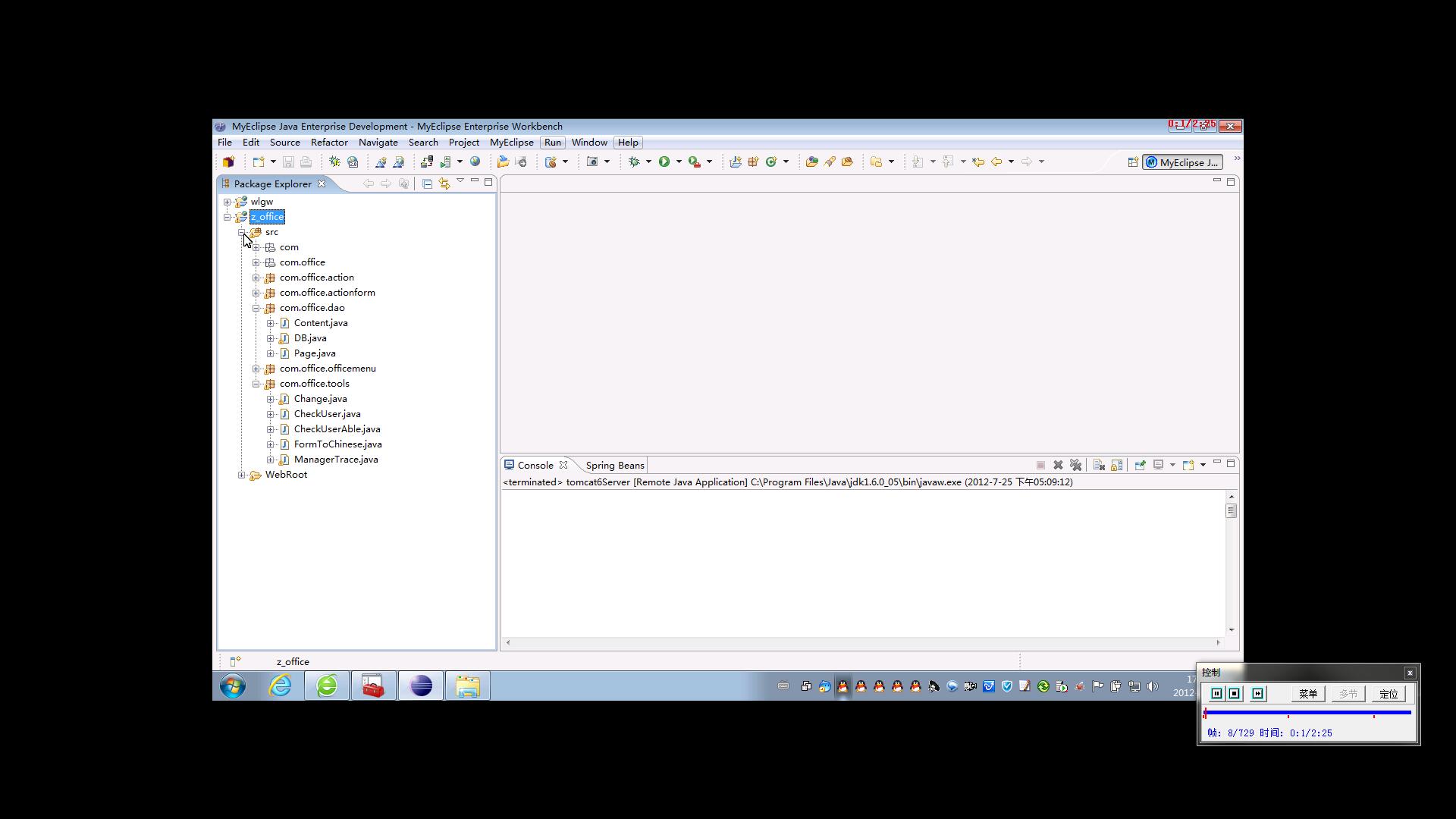
Task: Click the camera screenshot capture icon
Action: coord(592,162)
